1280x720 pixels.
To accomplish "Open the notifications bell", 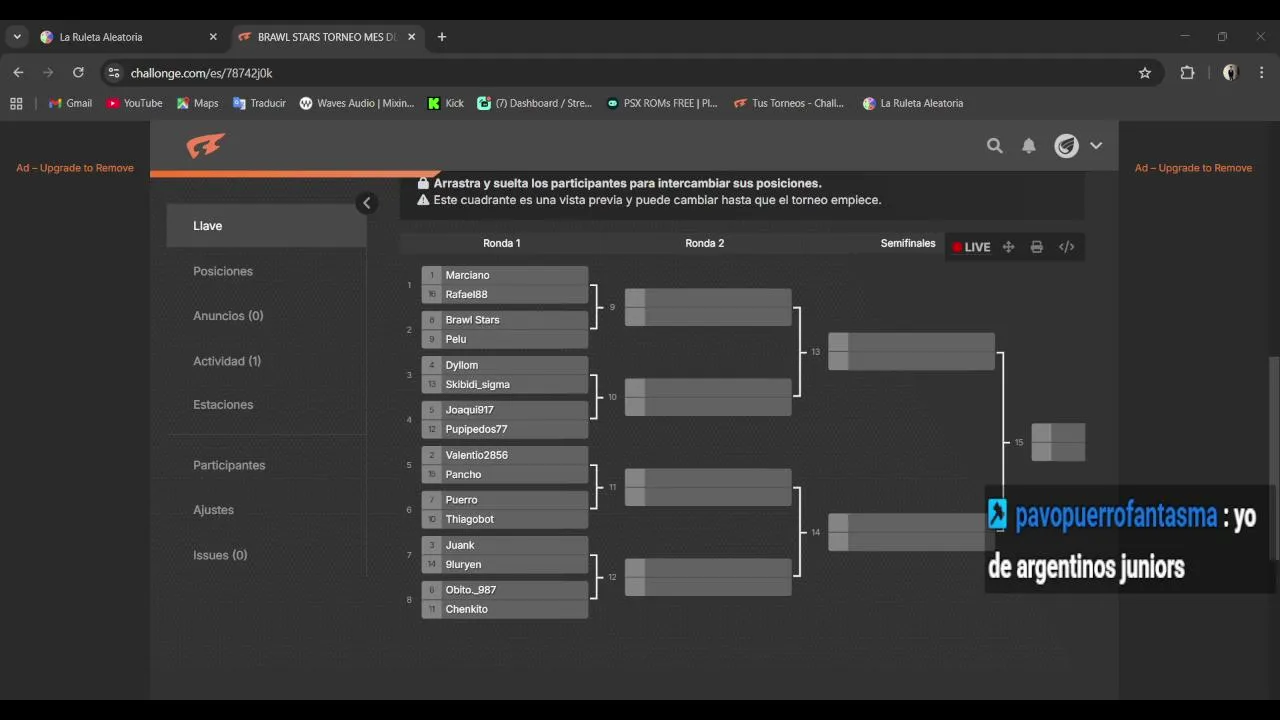I will 1029,146.
